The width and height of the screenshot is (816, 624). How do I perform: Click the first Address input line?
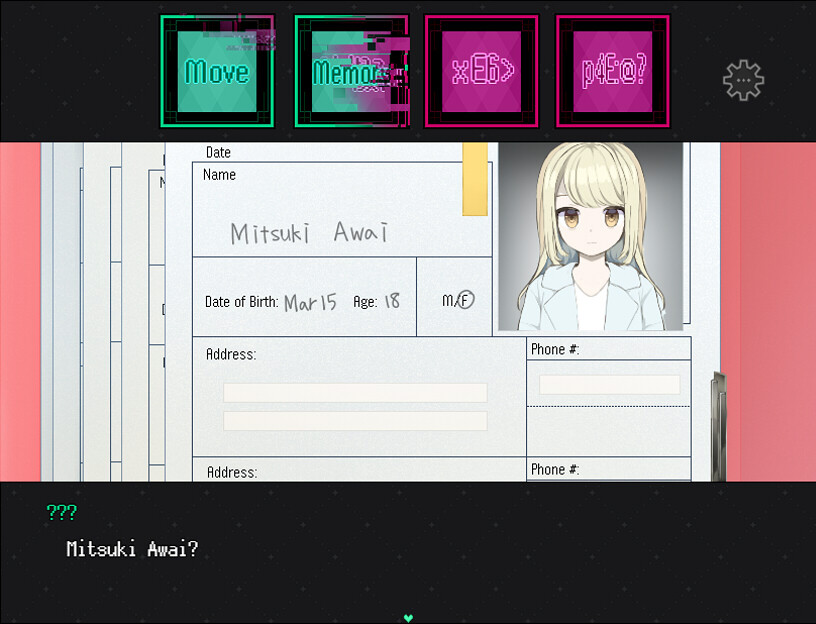[x=354, y=392]
